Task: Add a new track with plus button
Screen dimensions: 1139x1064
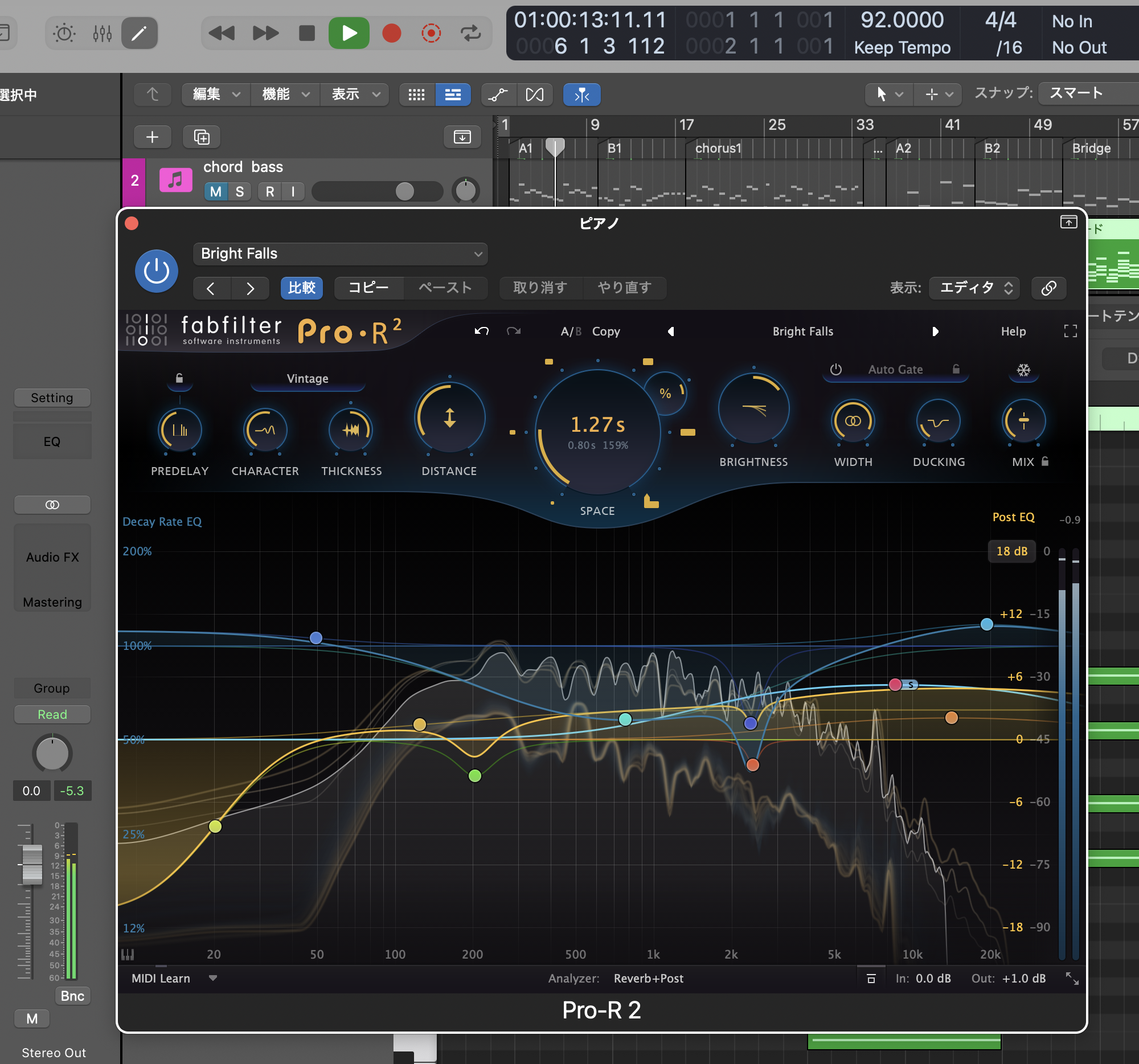Action: (x=152, y=137)
